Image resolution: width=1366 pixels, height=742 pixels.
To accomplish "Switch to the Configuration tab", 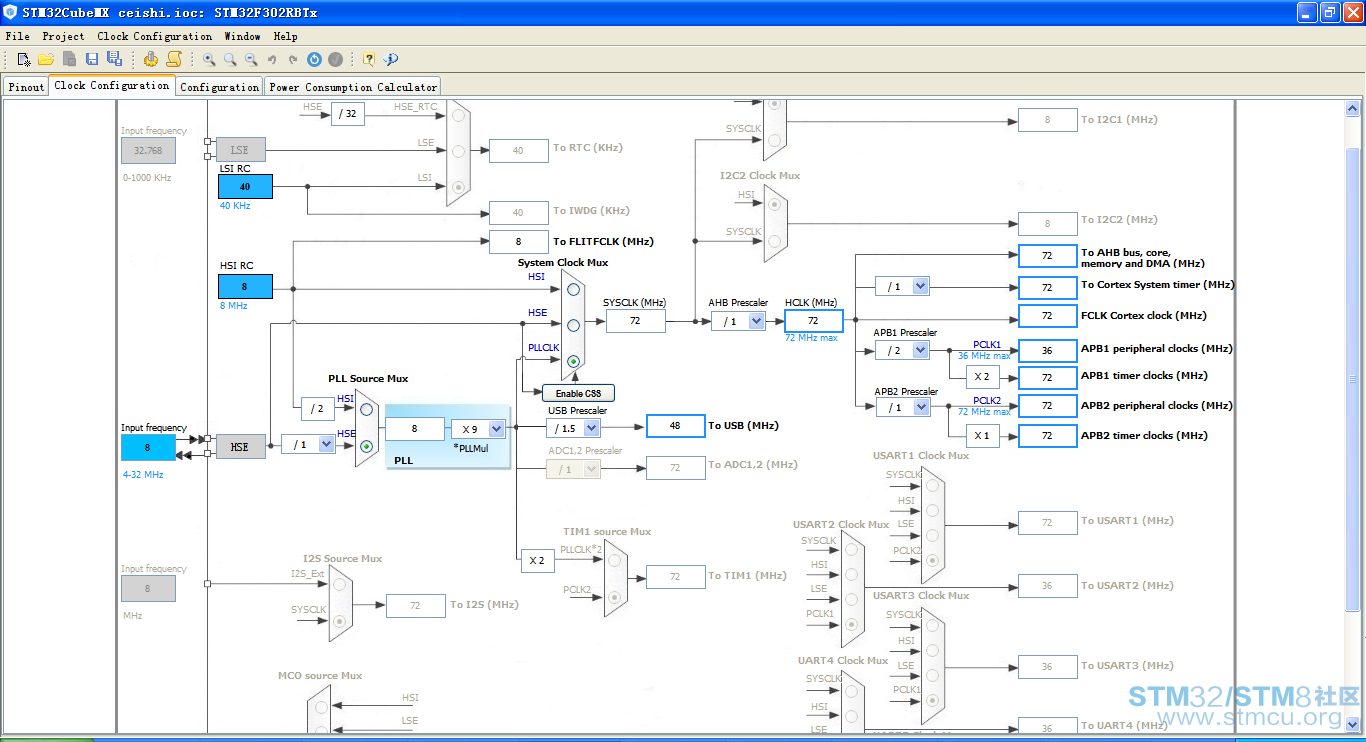I will pos(220,87).
